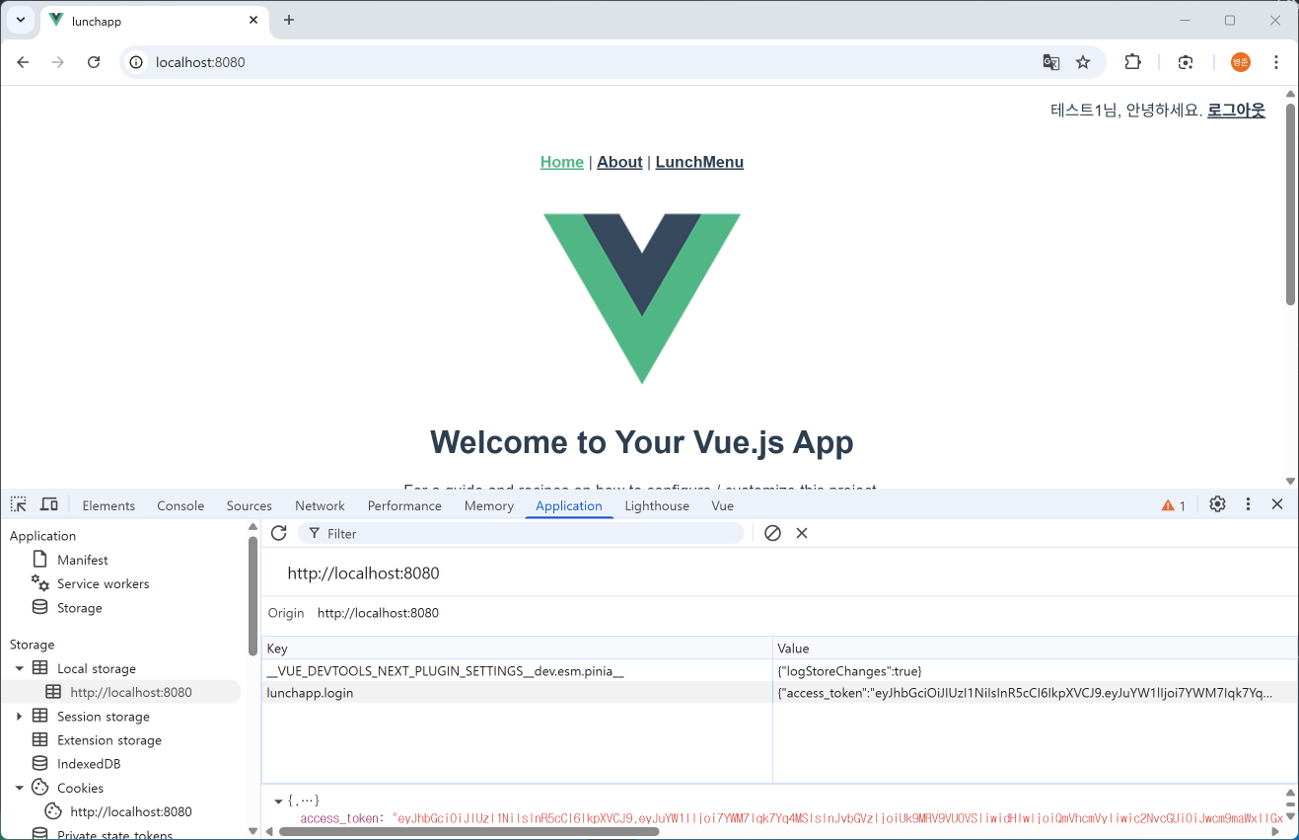The image size is (1299, 840).
Task: Click the Home link
Action: click(x=562, y=162)
